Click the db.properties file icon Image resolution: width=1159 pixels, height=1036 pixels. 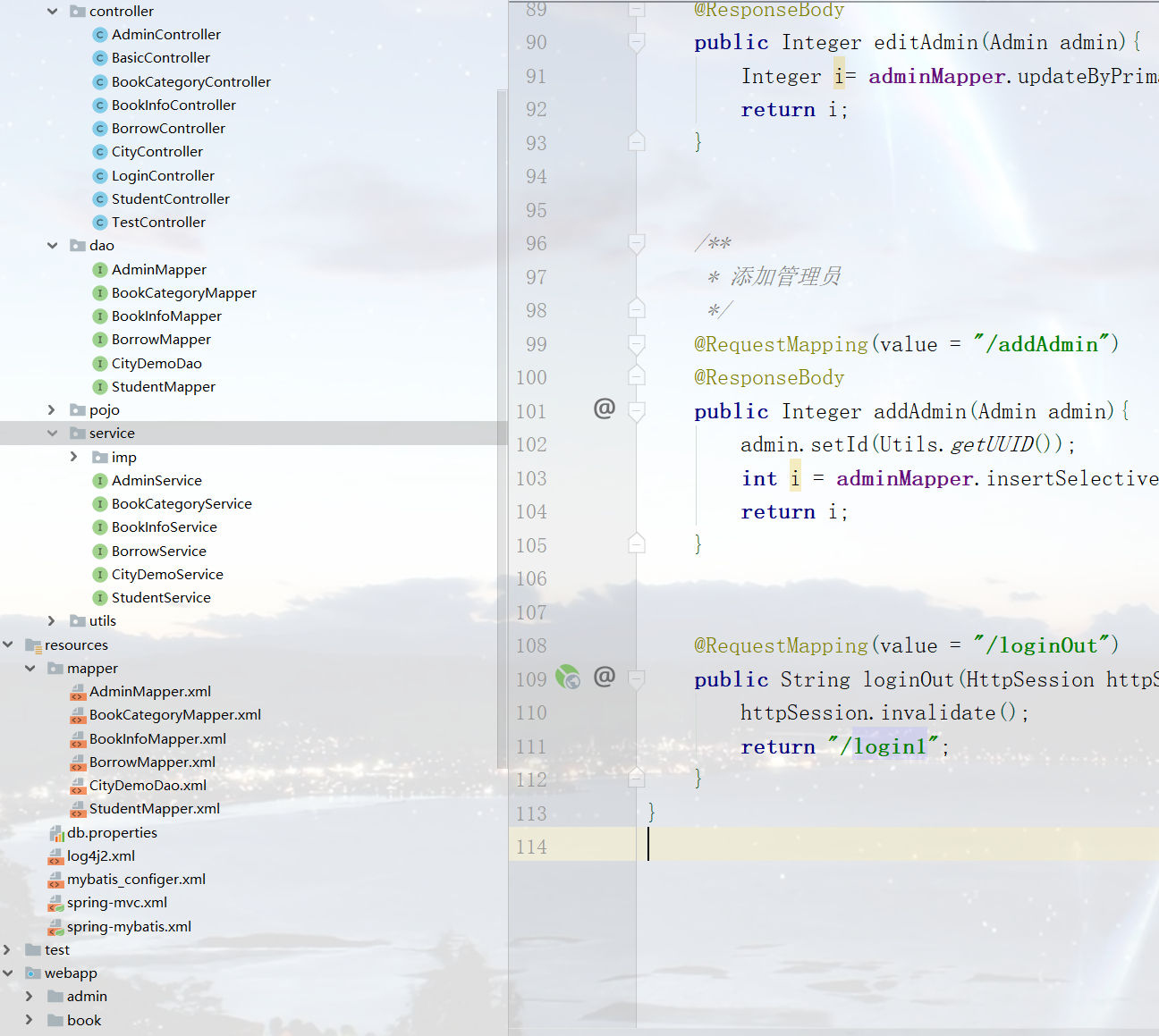pyautogui.click(x=56, y=833)
